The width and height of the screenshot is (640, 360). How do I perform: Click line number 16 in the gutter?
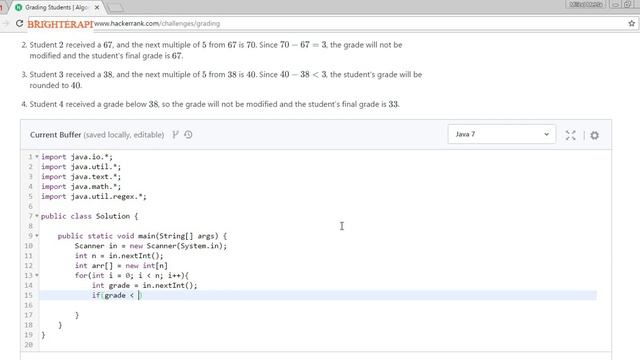point(28,305)
